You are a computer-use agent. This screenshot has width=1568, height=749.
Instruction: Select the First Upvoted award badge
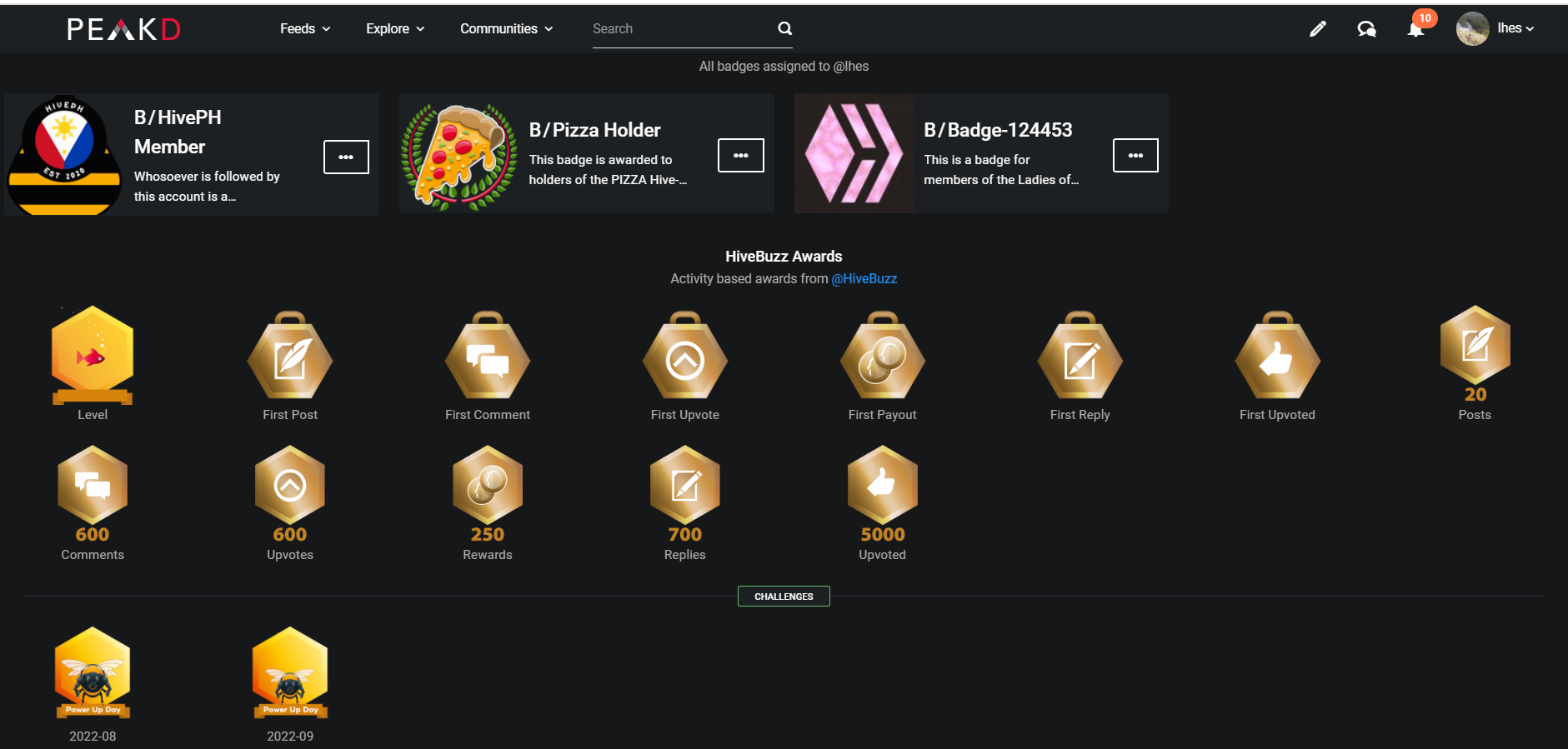click(x=1278, y=357)
